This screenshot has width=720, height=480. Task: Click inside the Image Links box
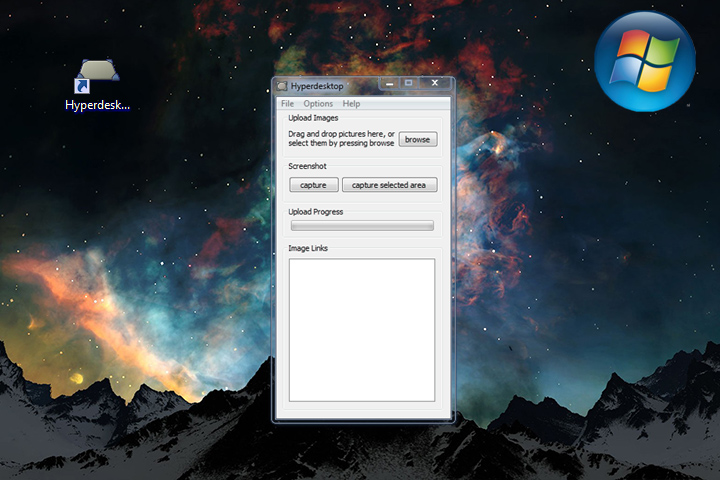pos(362,330)
